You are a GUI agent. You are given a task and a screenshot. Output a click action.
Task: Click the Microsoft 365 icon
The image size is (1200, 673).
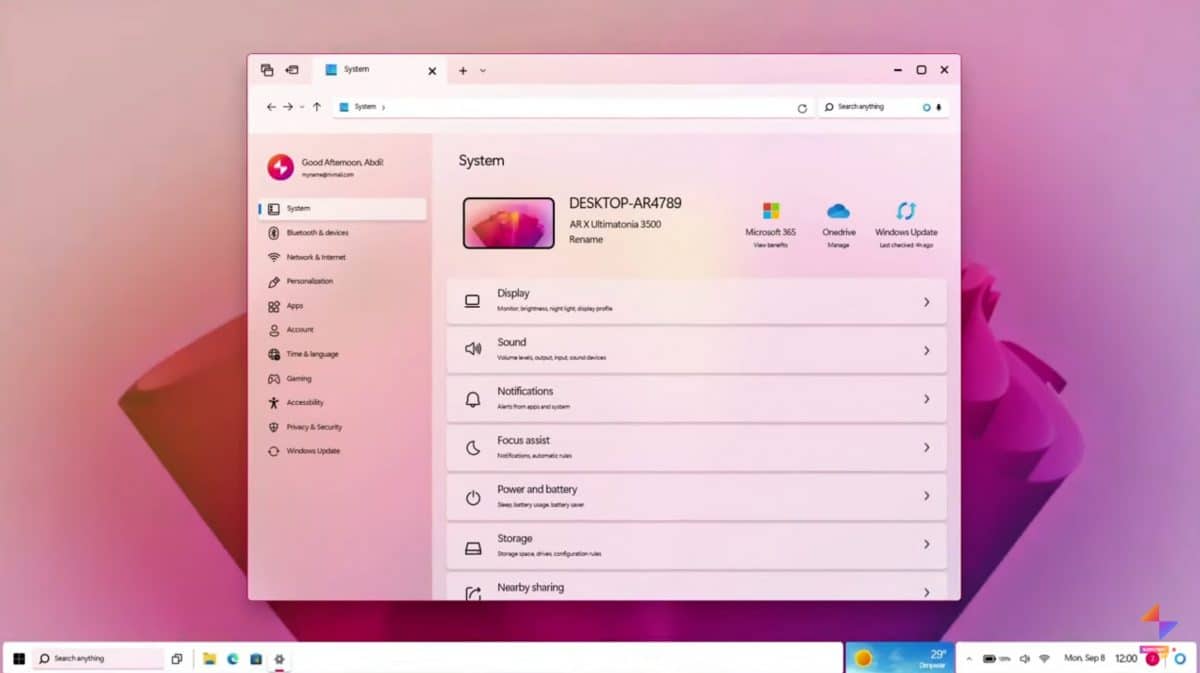770,210
